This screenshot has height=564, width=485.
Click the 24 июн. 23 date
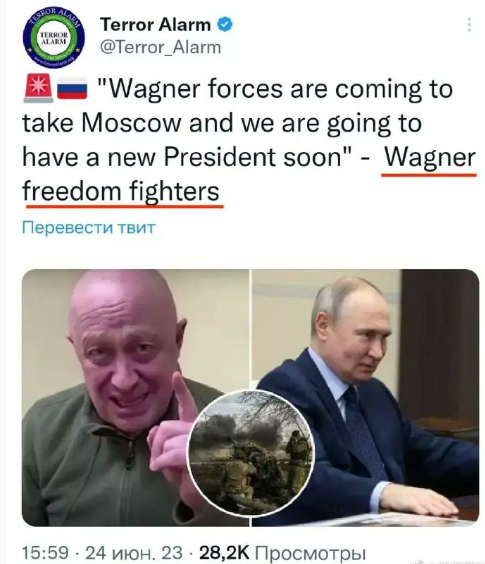tap(134, 552)
